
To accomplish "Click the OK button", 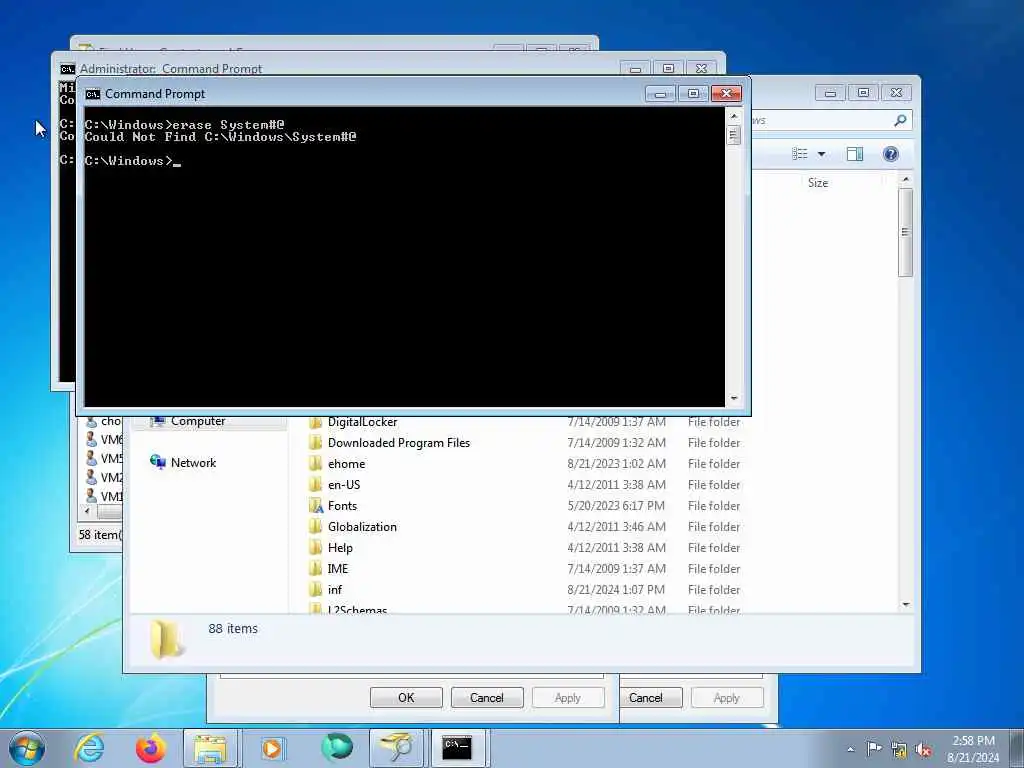I will (x=406, y=697).
